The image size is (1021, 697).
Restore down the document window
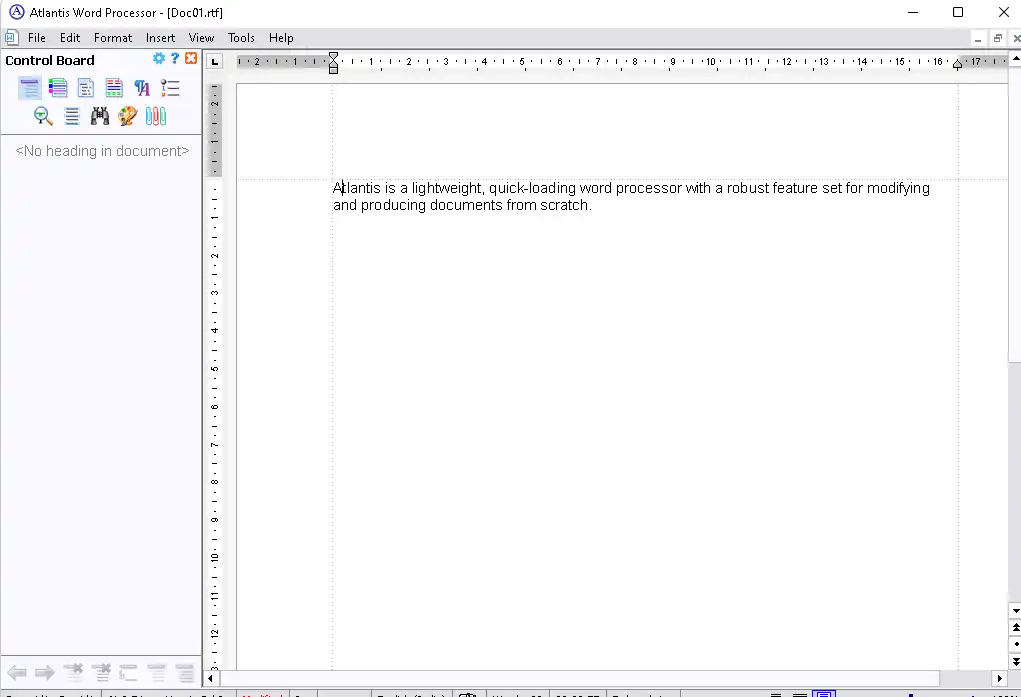pyautogui.click(x=997, y=38)
